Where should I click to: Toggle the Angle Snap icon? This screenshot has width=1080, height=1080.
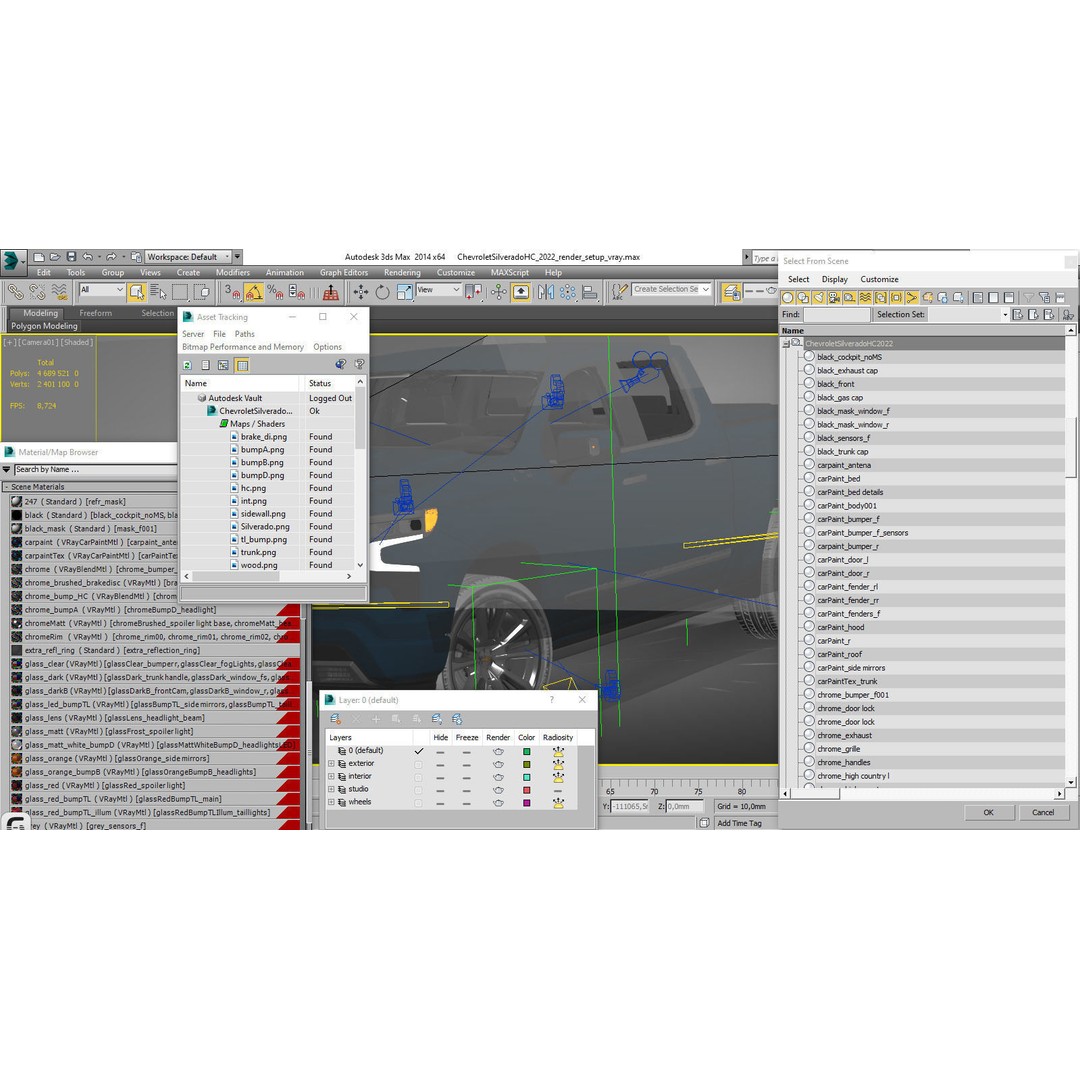253,293
